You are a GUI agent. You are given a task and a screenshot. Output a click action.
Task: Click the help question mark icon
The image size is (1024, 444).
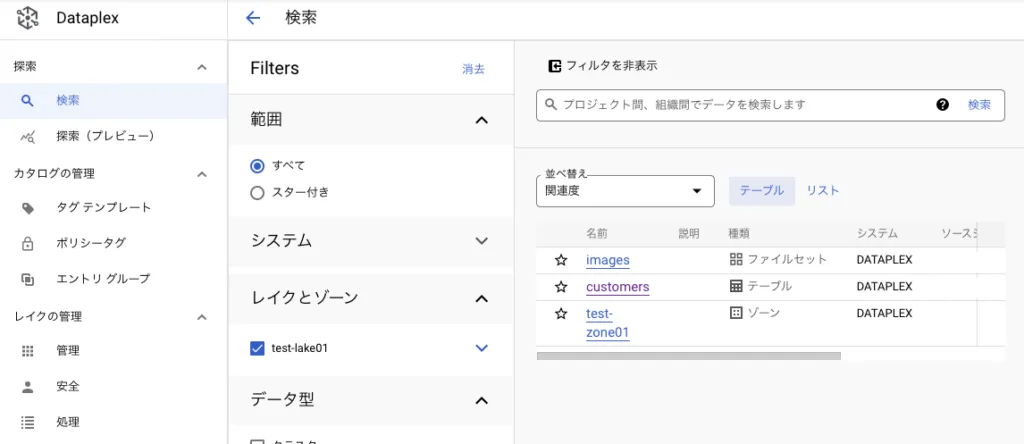(942, 105)
